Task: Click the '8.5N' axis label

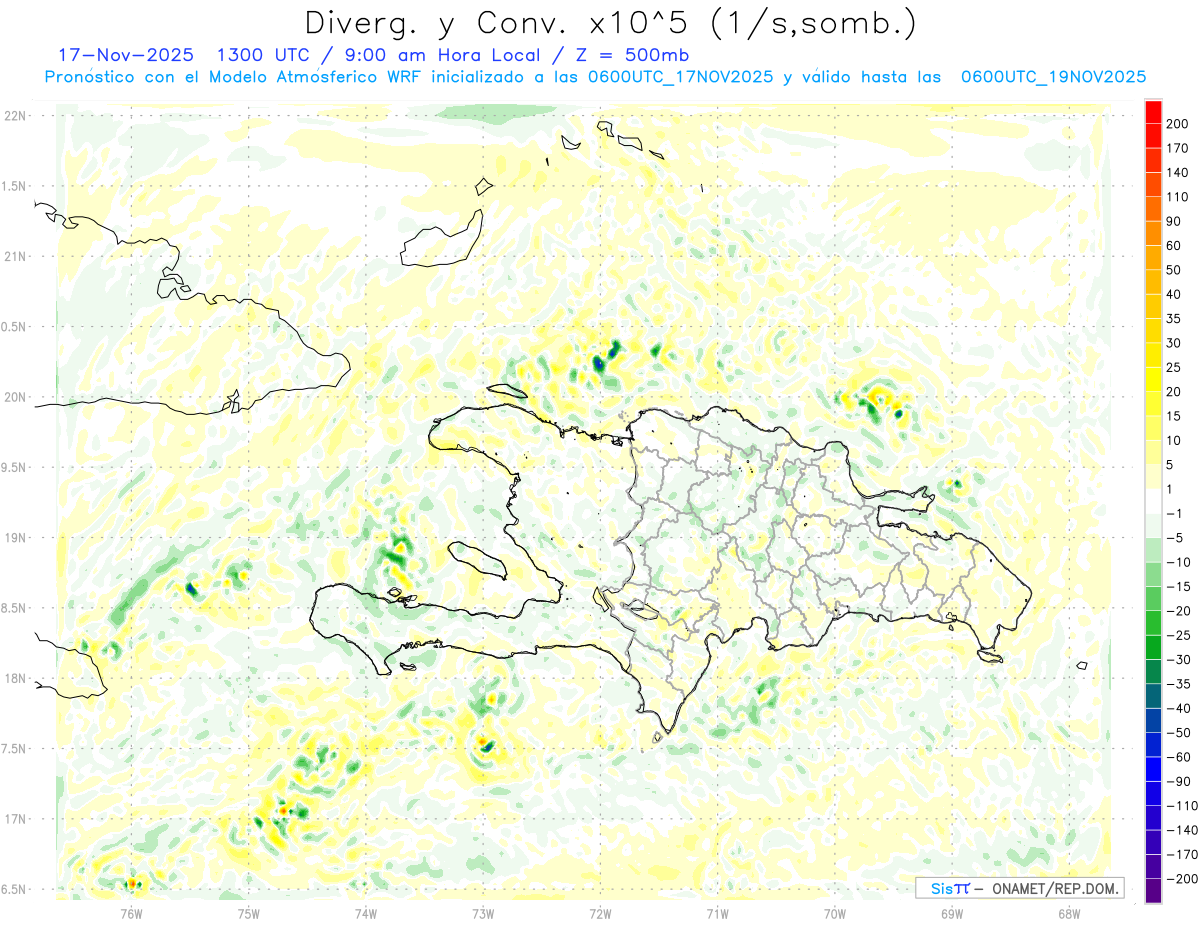Action: 15,608
